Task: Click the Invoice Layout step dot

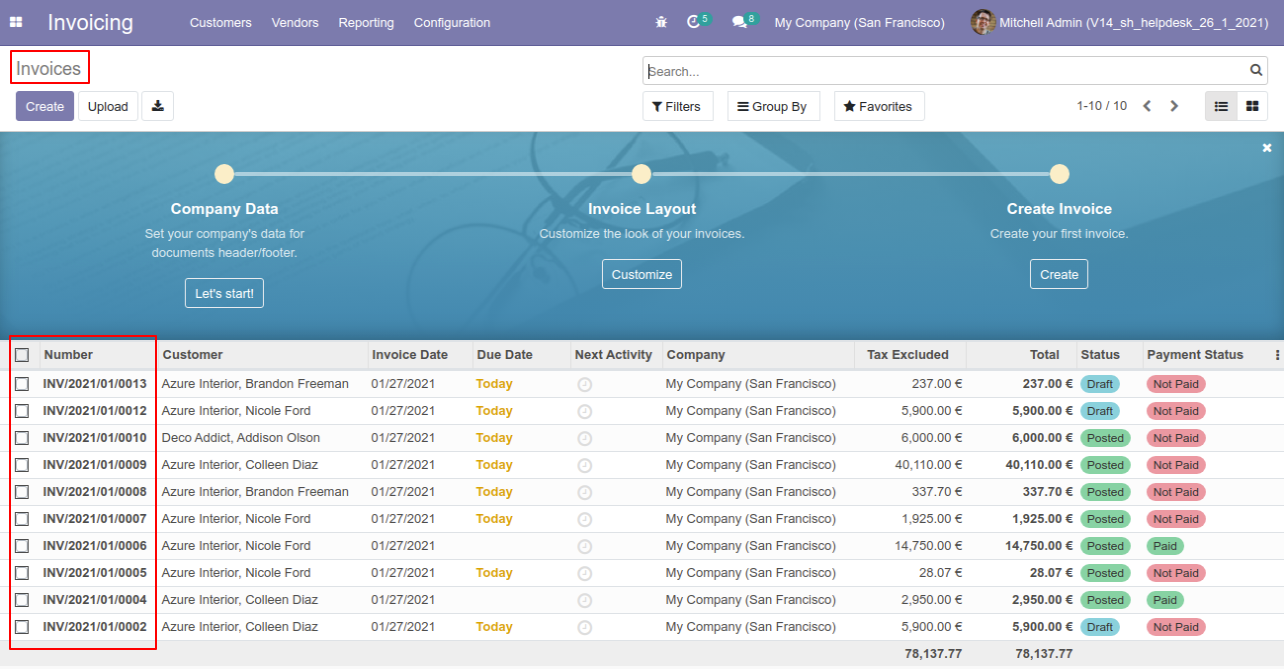Action: (642, 174)
